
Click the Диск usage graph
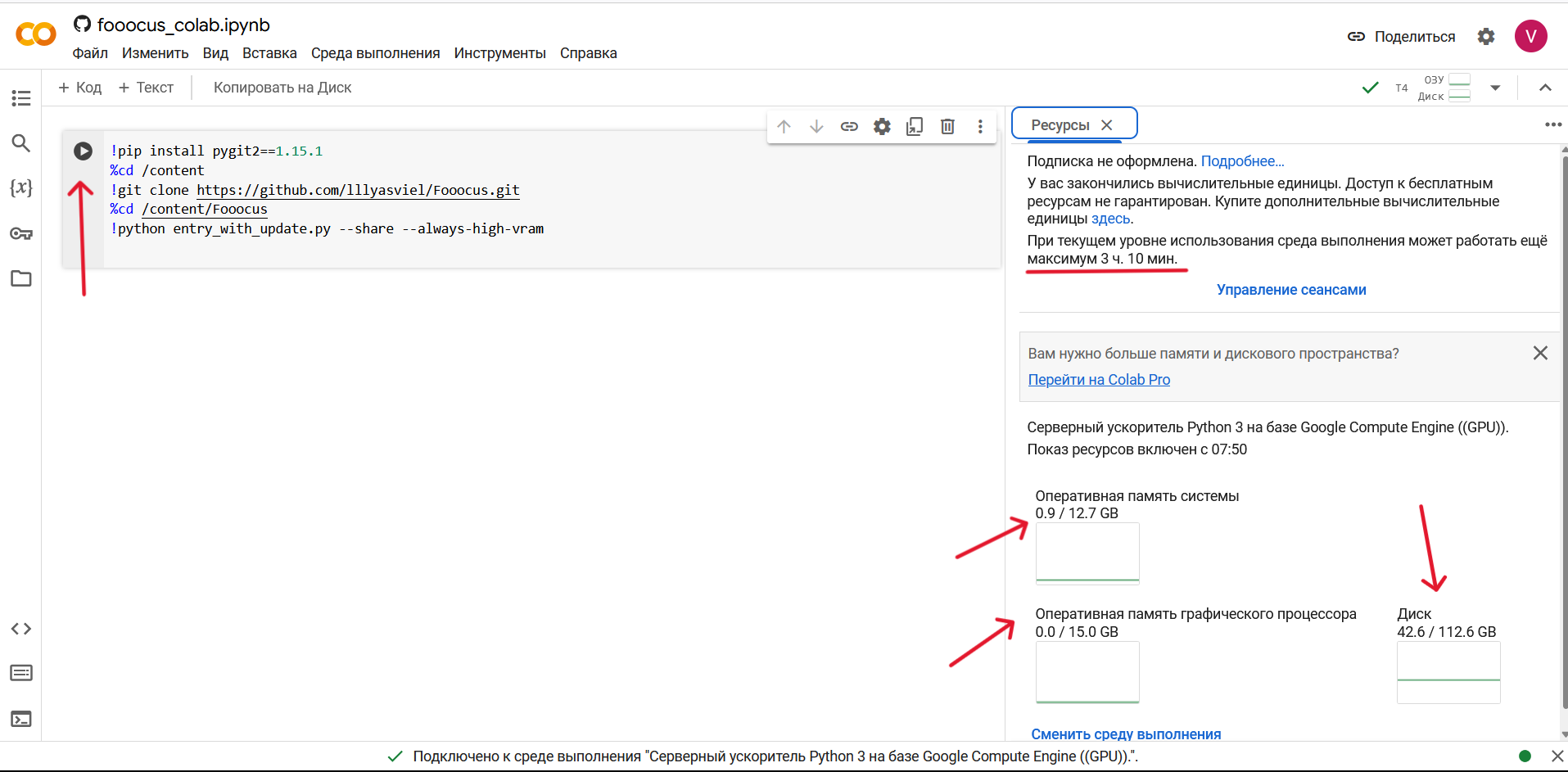[1448, 672]
